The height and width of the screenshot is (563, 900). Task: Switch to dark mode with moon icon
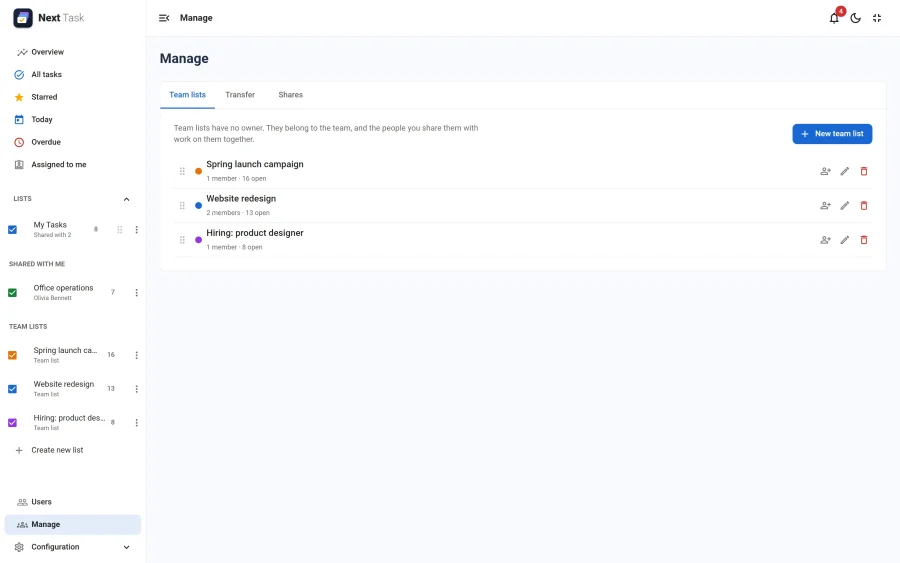856,18
